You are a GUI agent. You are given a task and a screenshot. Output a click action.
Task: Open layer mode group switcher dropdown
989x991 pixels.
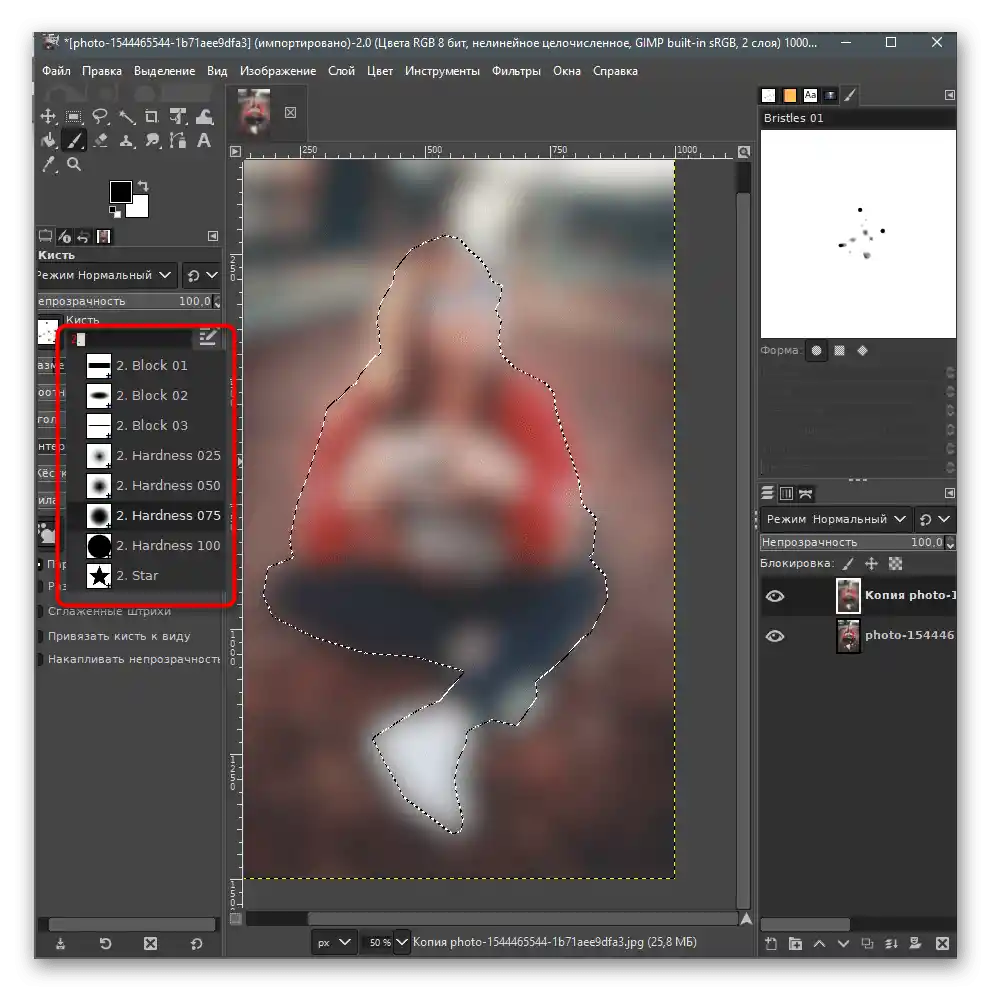pyautogui.click(x=934, y=520)
